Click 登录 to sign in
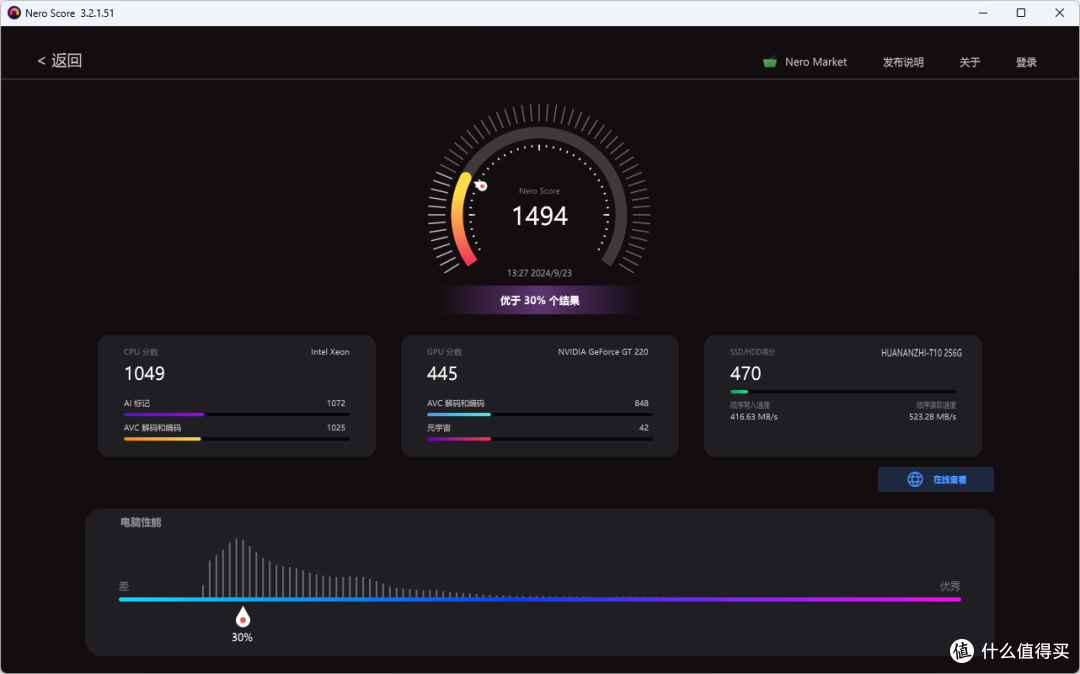Viewport: 1080px width, 674px height. pos(1026,62)
